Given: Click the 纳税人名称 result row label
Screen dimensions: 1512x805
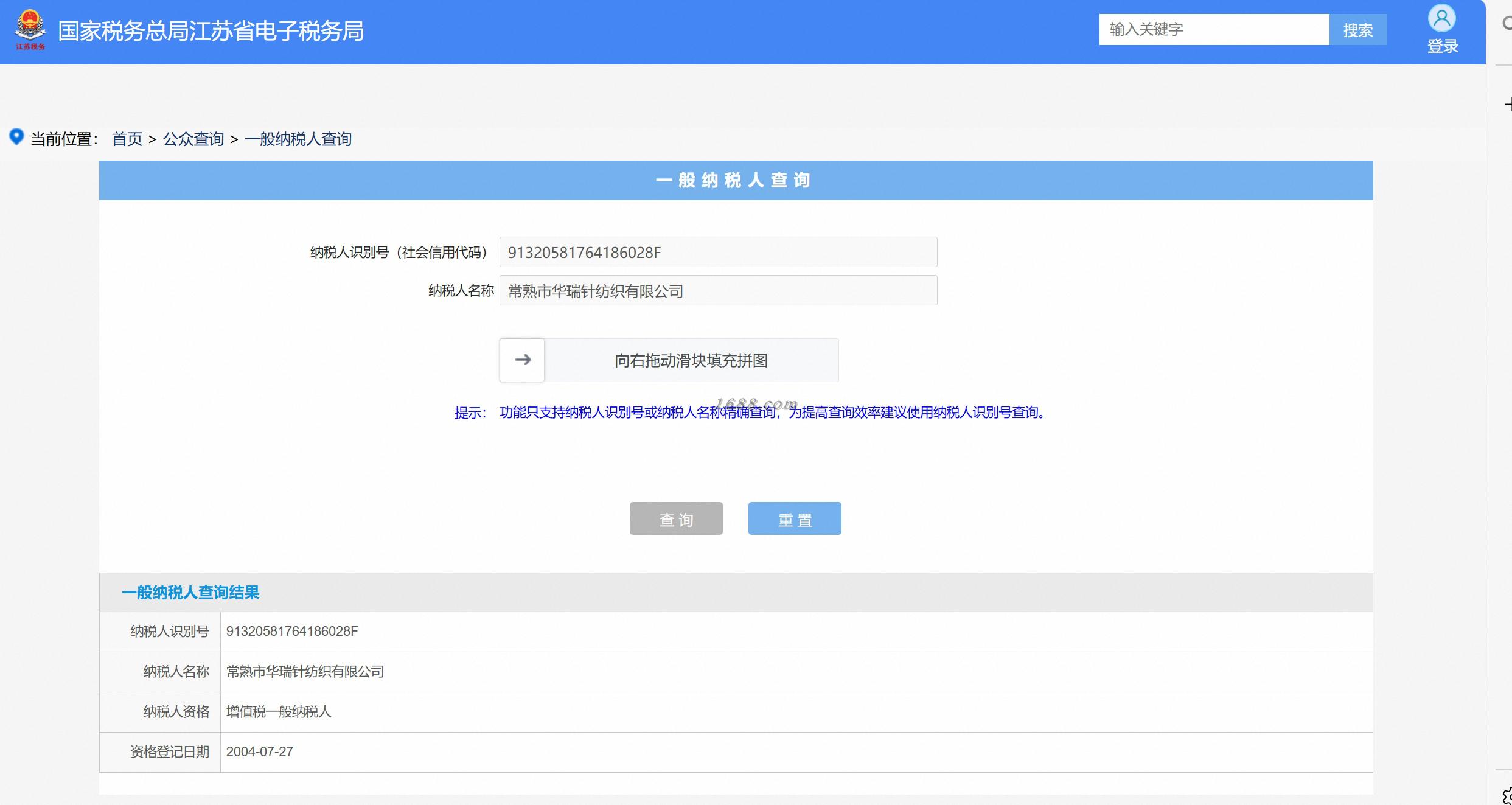Looking at the screenshot, I should pyautogui.click(x=176, y=672).
